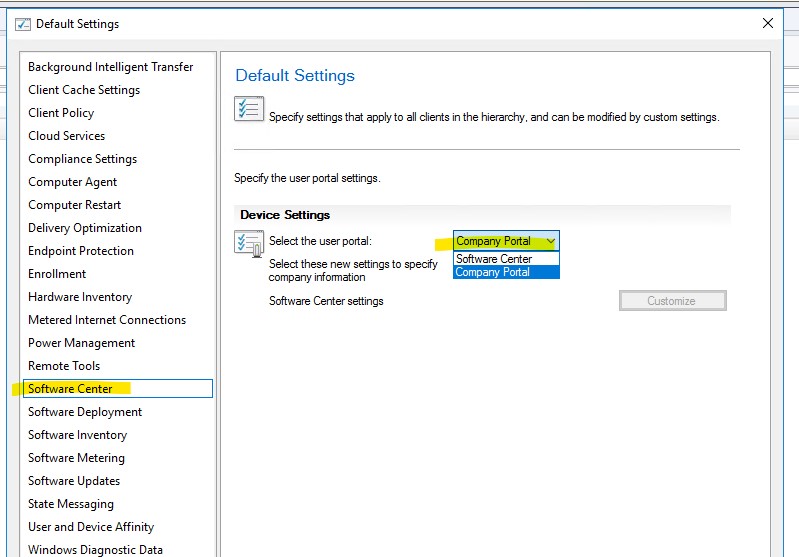This screenshot has width=799, height=557.
Task: Click the Default Settings title bar icon
Action: [x=23, y=24]
